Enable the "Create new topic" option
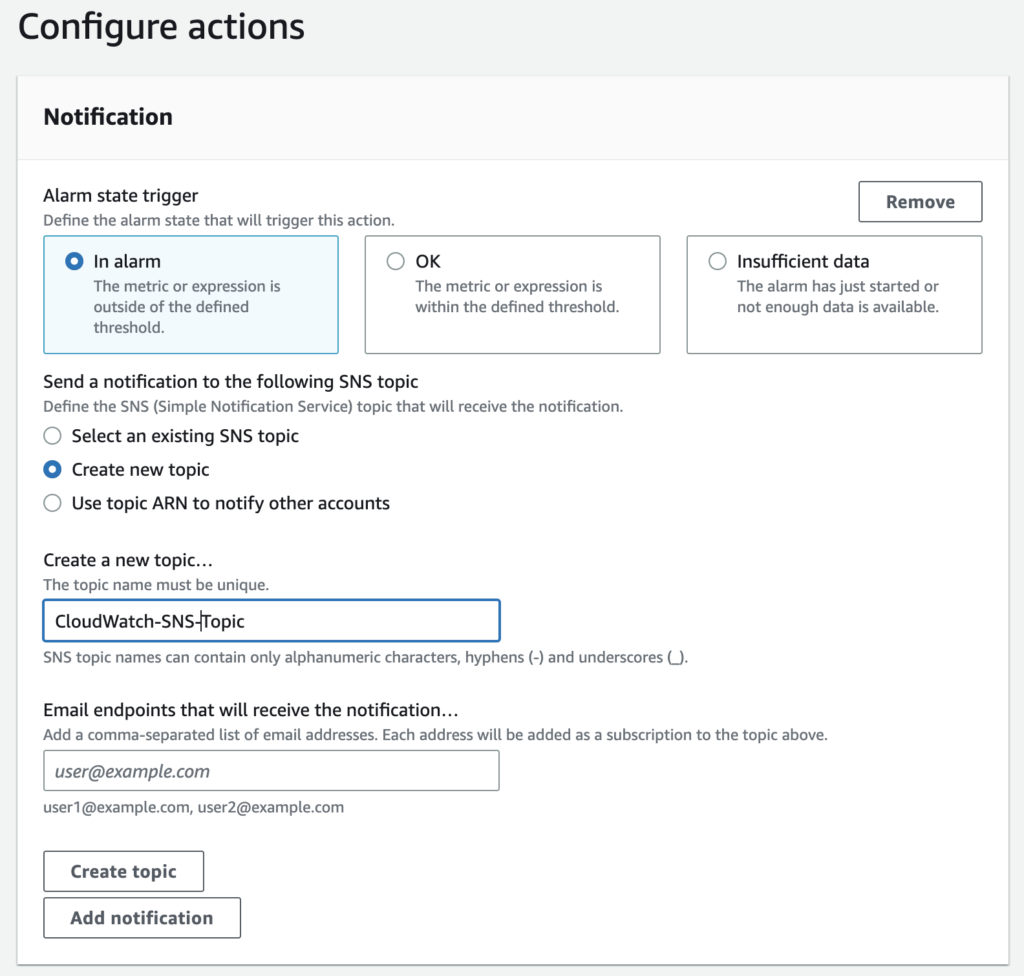The image size is (1024, 976). click(52, 469)
